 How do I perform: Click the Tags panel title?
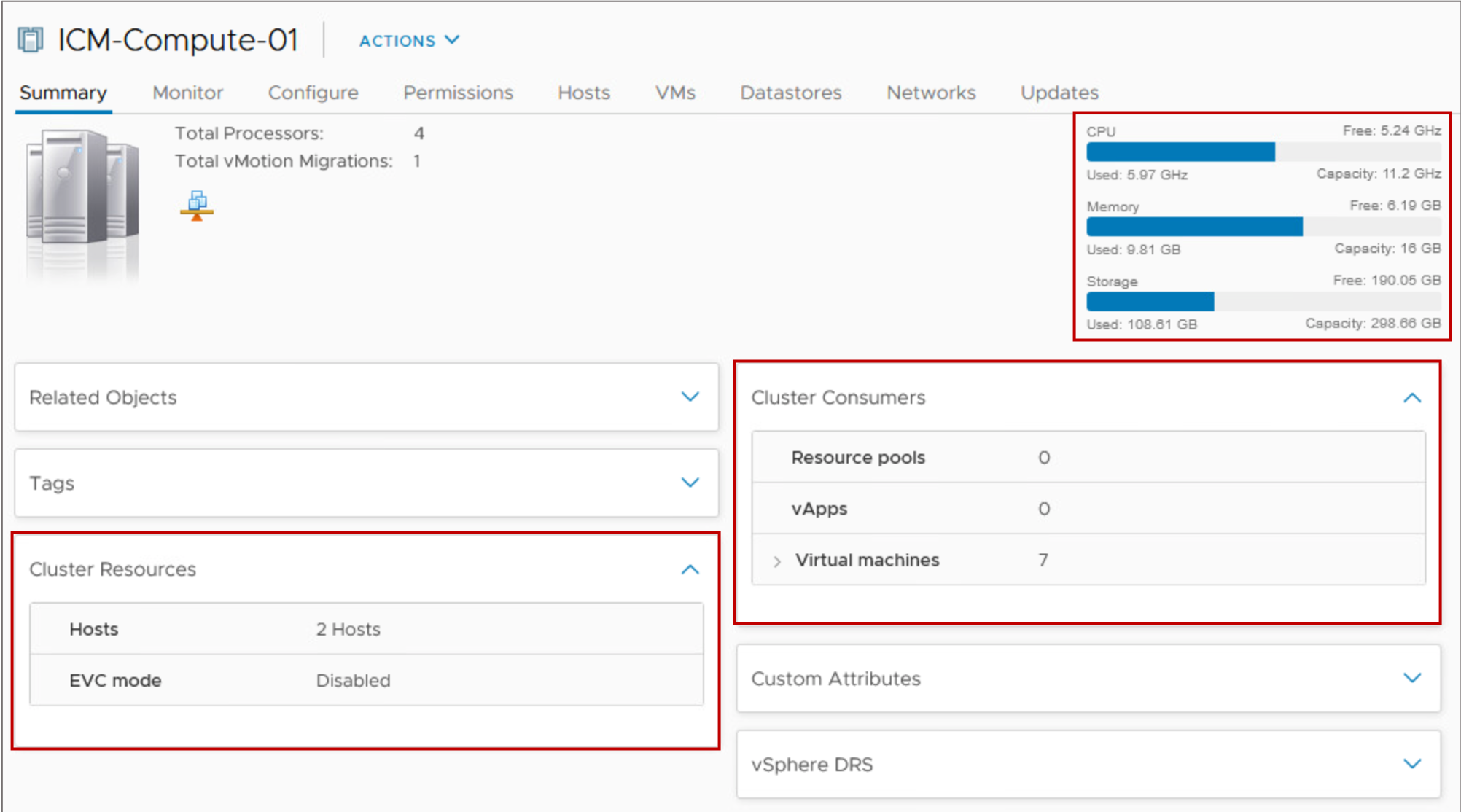pyautogui.click(x=52, y=483)
